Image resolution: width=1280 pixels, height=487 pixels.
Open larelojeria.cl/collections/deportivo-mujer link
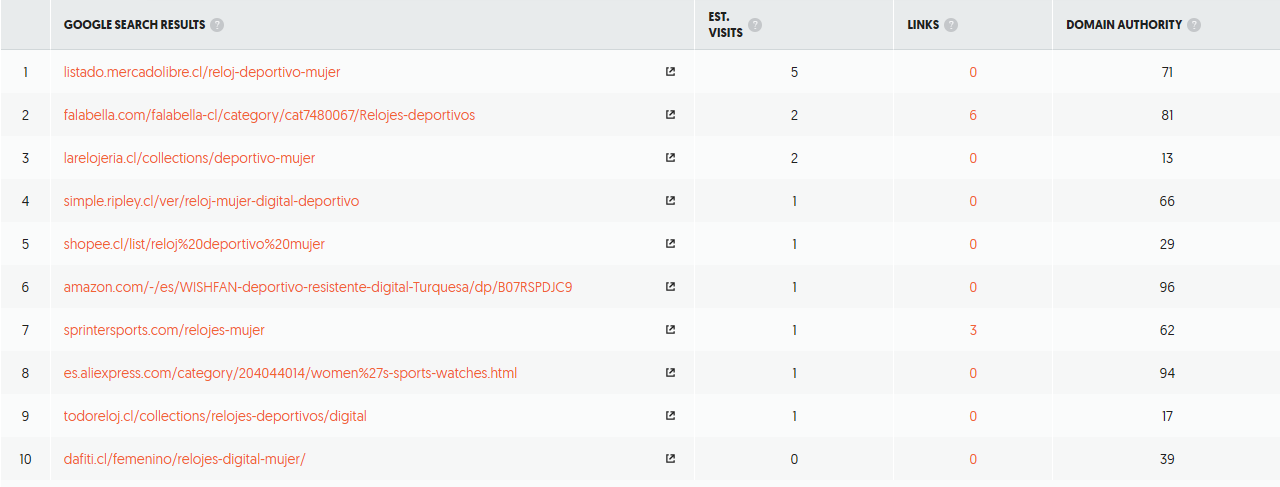point(189,158)
